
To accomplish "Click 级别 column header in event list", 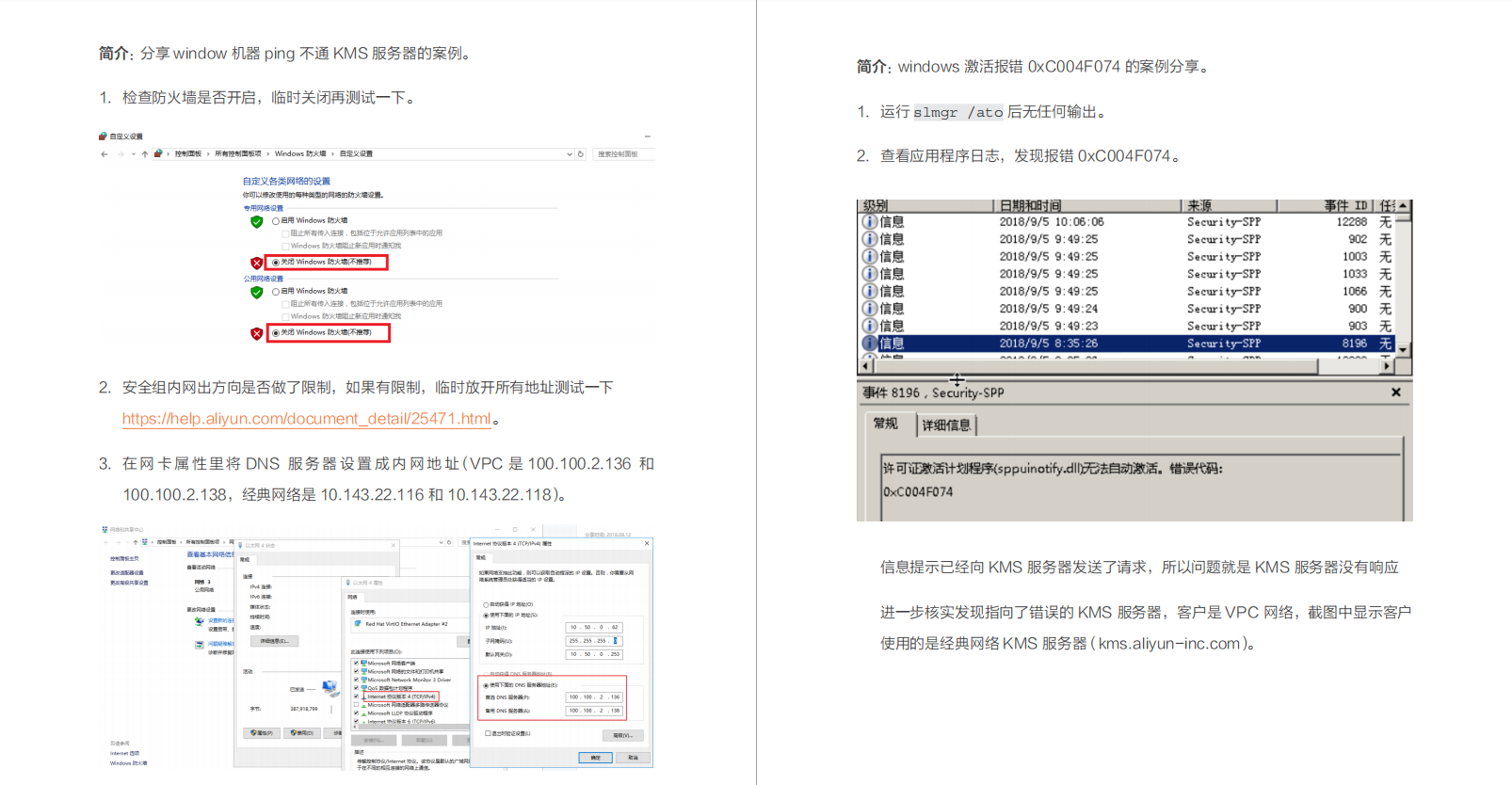I will (x=926, y=205).
